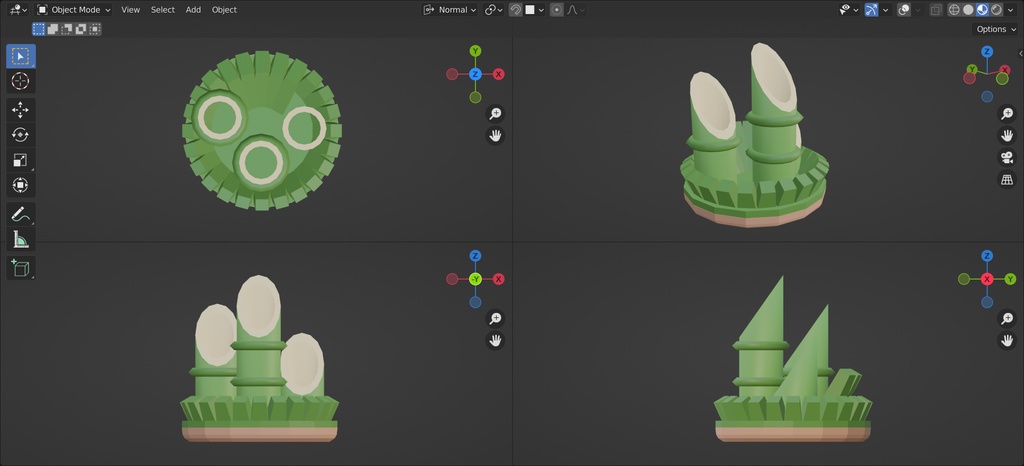Click zoom magnifier icon in top orthographic viewport
Viewport: 1024px width, 466px height.
495,114
